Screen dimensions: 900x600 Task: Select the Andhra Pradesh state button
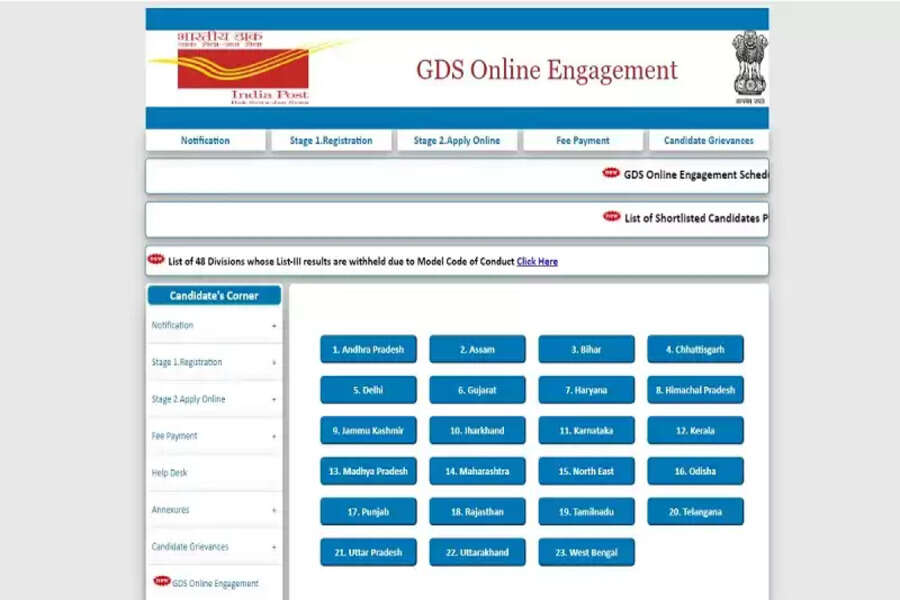[368, 350]
